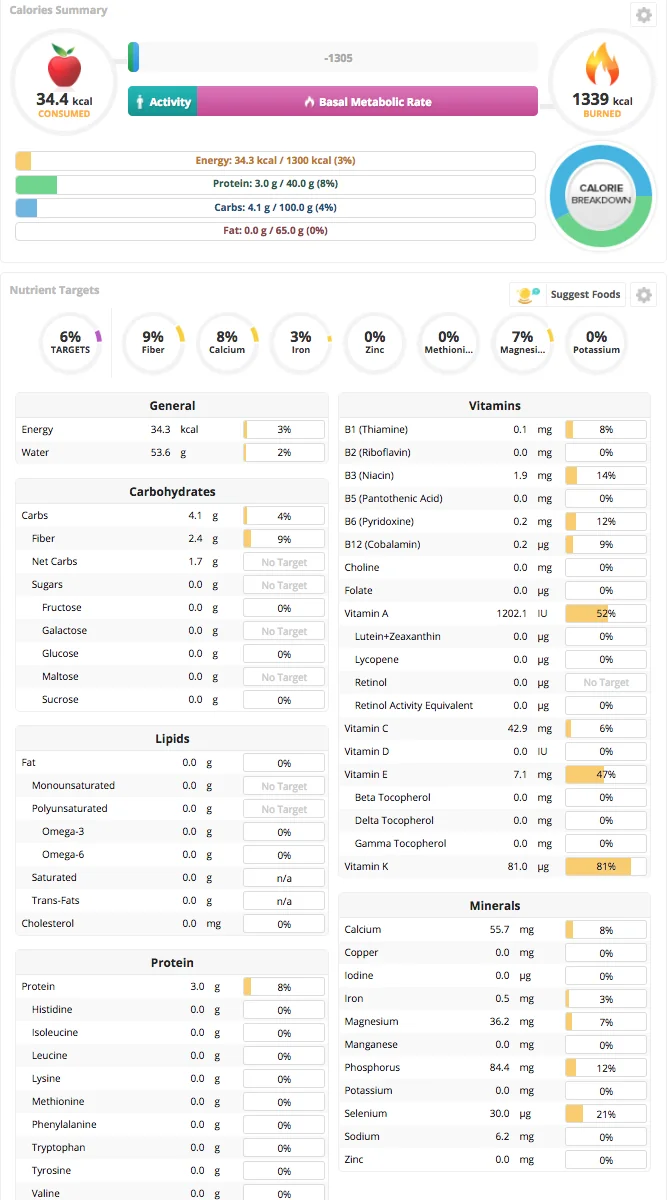Viewport: 671px width, 1200px height.
Task: Click the Activity segment of burned bar
Action: coord(162,102)
